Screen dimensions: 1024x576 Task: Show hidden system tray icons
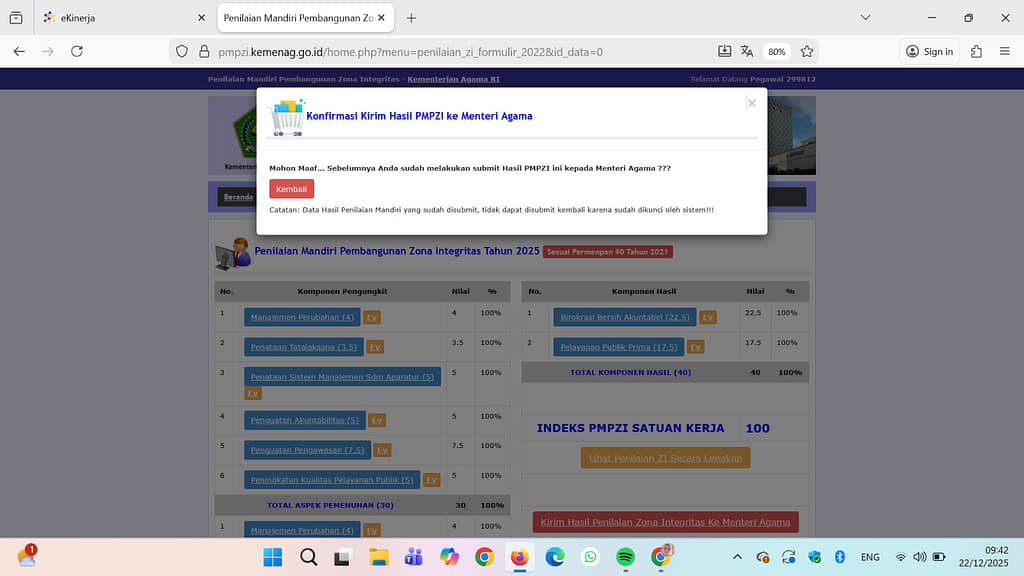[738, 557]
